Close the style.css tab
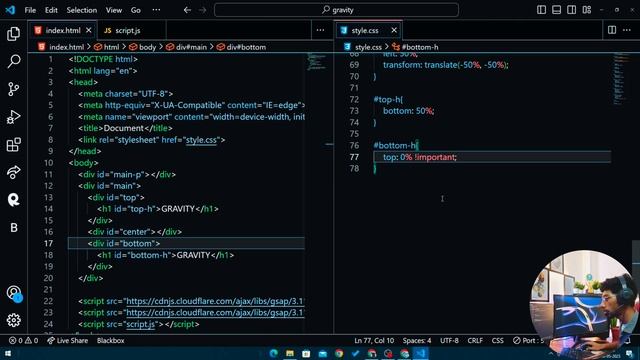Image resolution: width=640 pixels, height=360 pixels. [x=394, y=30]
